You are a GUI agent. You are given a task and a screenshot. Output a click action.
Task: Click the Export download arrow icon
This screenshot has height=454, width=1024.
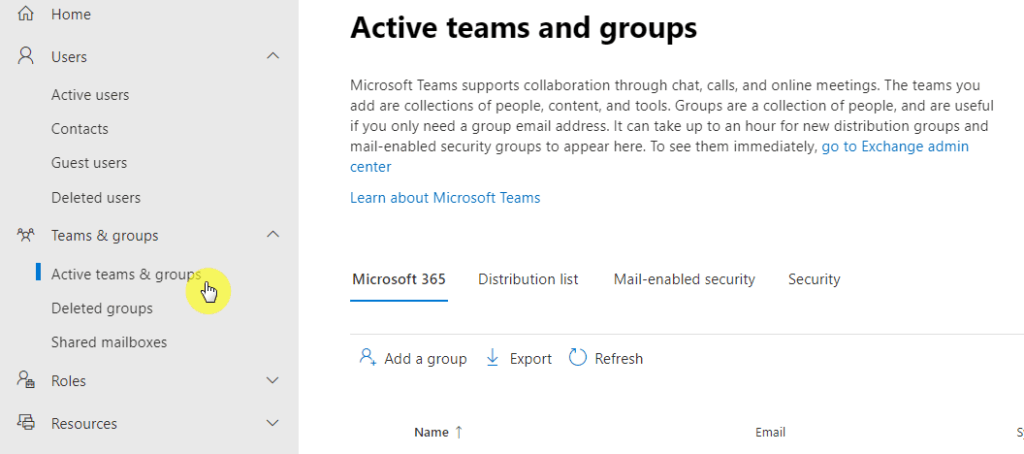point(492,357)
